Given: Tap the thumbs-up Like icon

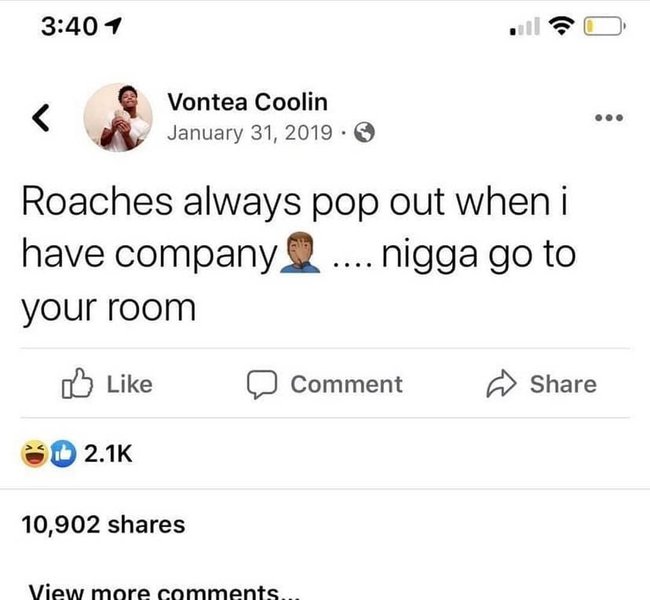Looking at the screenshot, I should pos(77,384).
